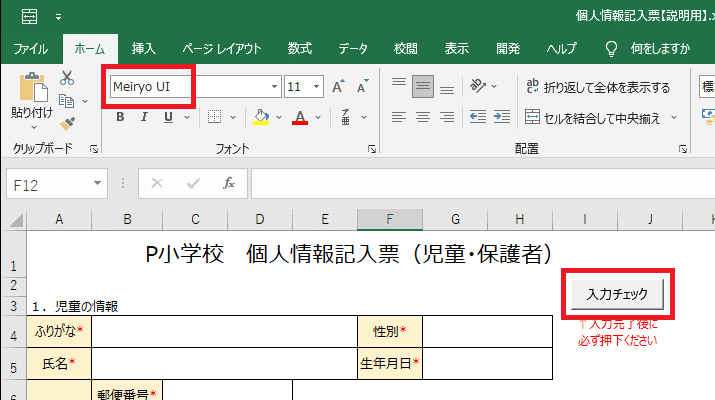Click the phonetic guide (furigana) icon
Screen dimensions: 715x400
346,117
